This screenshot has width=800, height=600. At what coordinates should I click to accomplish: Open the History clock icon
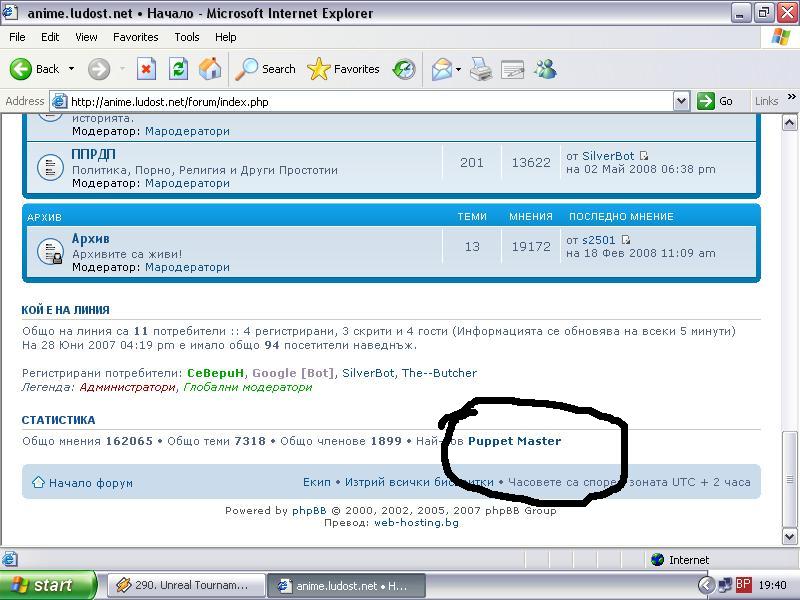click(404, 69)
